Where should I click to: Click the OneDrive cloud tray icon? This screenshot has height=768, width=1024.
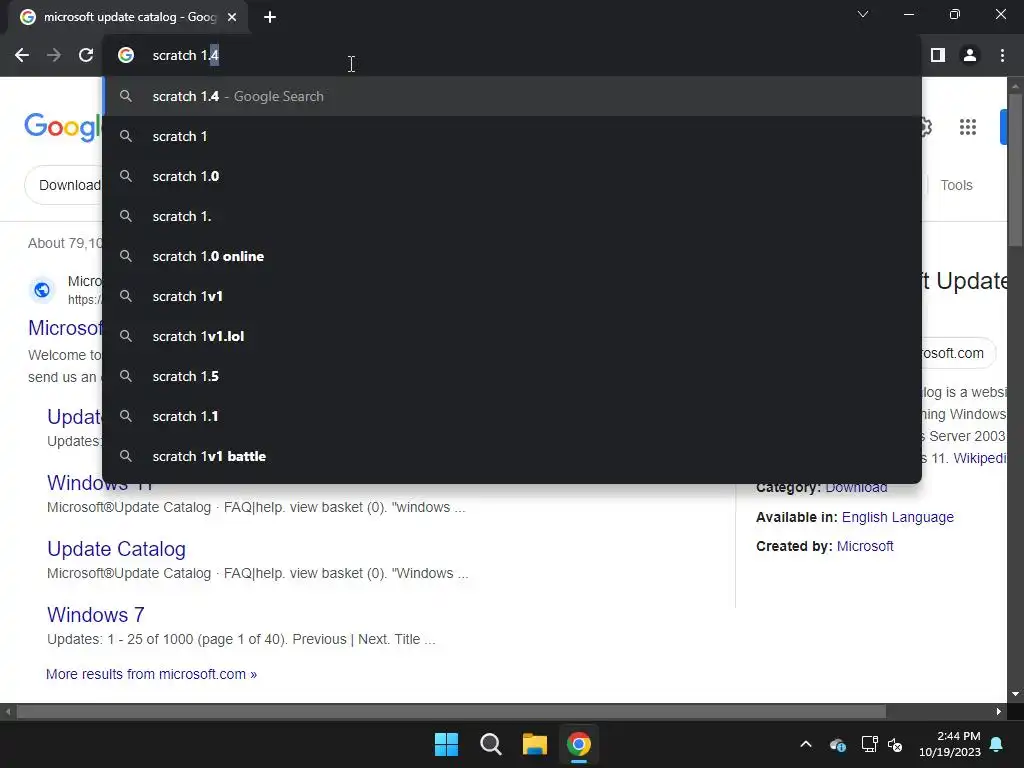tap(838, 744)
